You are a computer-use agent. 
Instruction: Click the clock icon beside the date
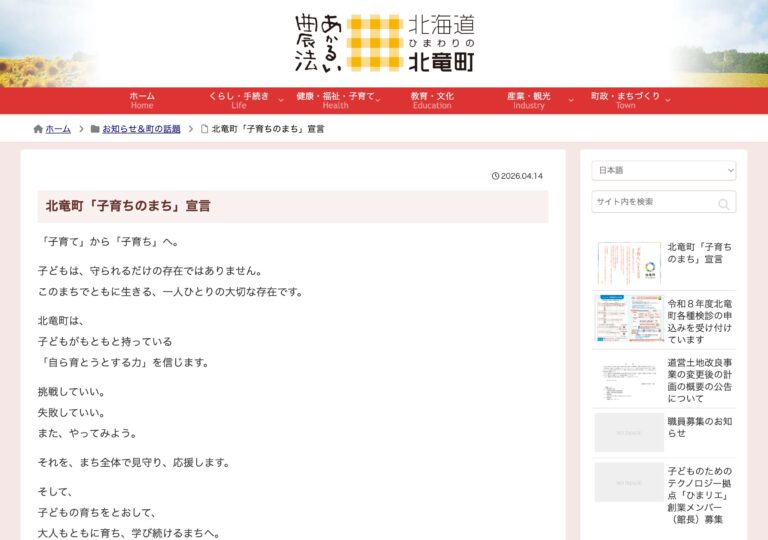495,176
